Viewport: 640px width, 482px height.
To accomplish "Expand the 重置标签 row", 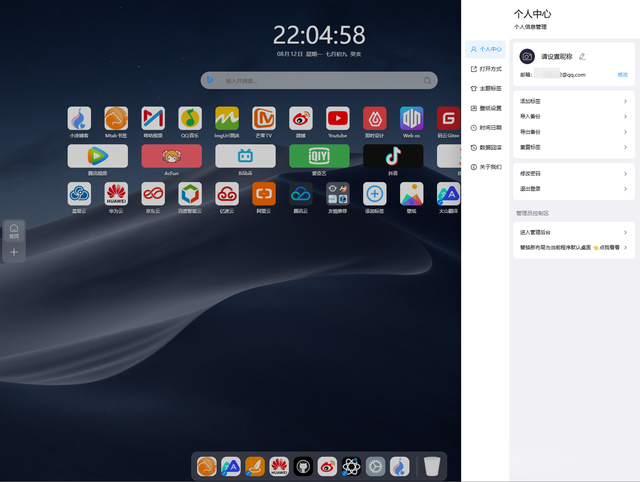I will pos(573,147).
